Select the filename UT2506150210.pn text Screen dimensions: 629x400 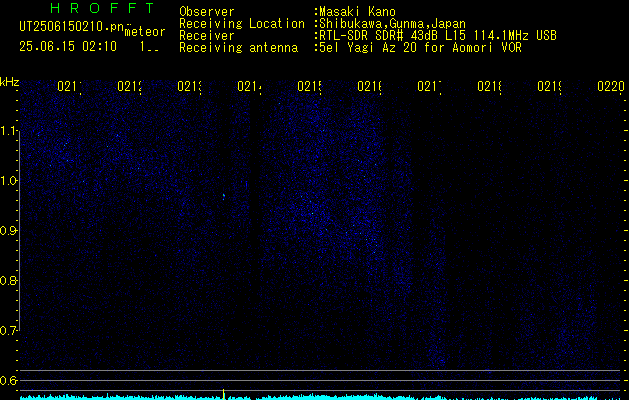[x=71, y=27]
